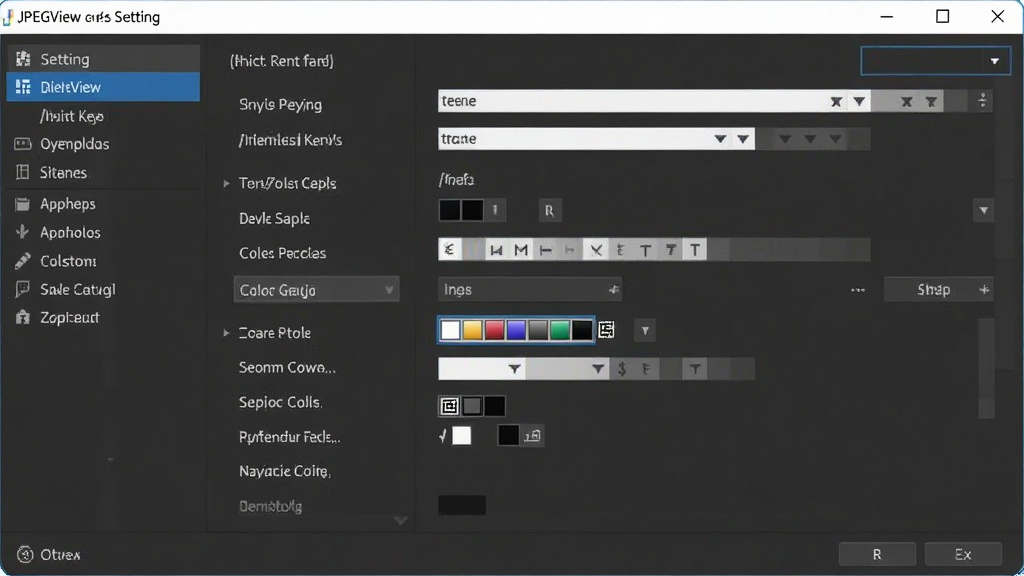Click the last T icon in Coles Pecdes toolbar
This screenshot has height=576, width=1024.
tap(695, 249)
